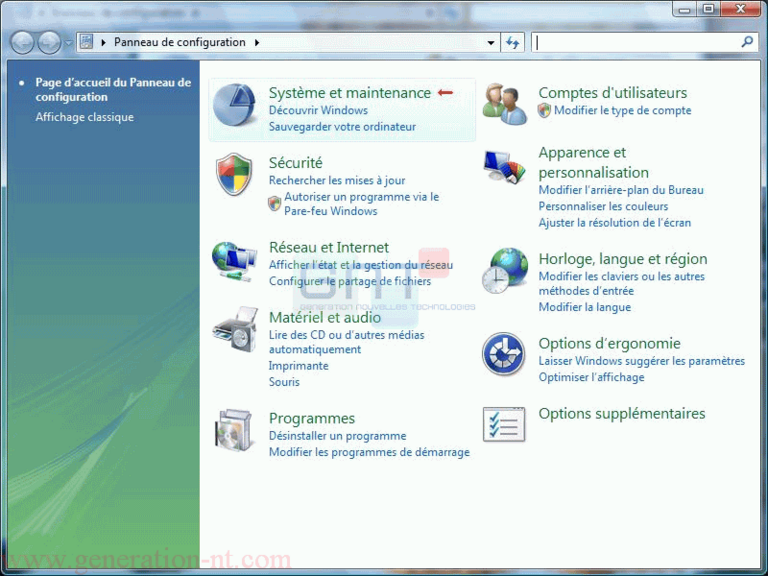Viewport: 768px width, 576px height.
Task: Open the Options supplémentaires heading
Action: click(x=622, y=413)
